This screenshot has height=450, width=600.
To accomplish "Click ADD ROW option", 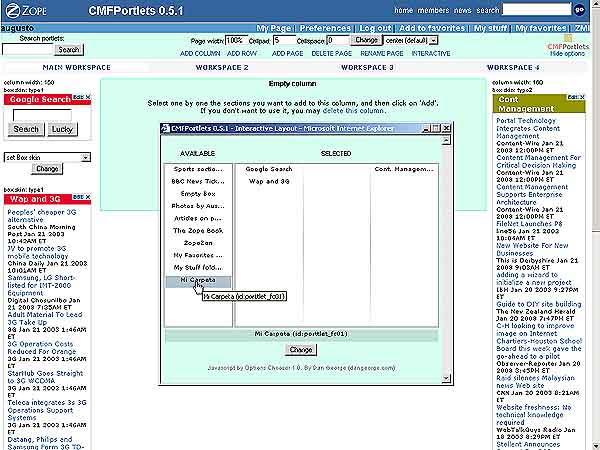I will point(242,54).
